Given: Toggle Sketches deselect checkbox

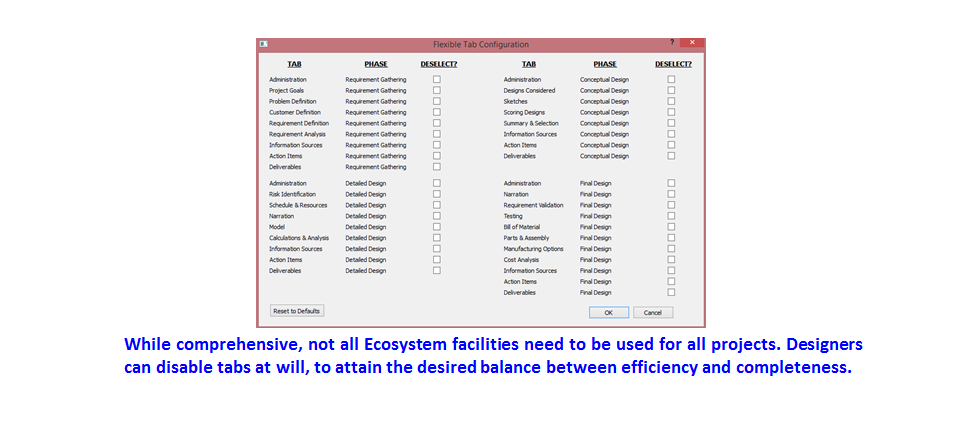Looking at the screenshot, I should 672,101.
